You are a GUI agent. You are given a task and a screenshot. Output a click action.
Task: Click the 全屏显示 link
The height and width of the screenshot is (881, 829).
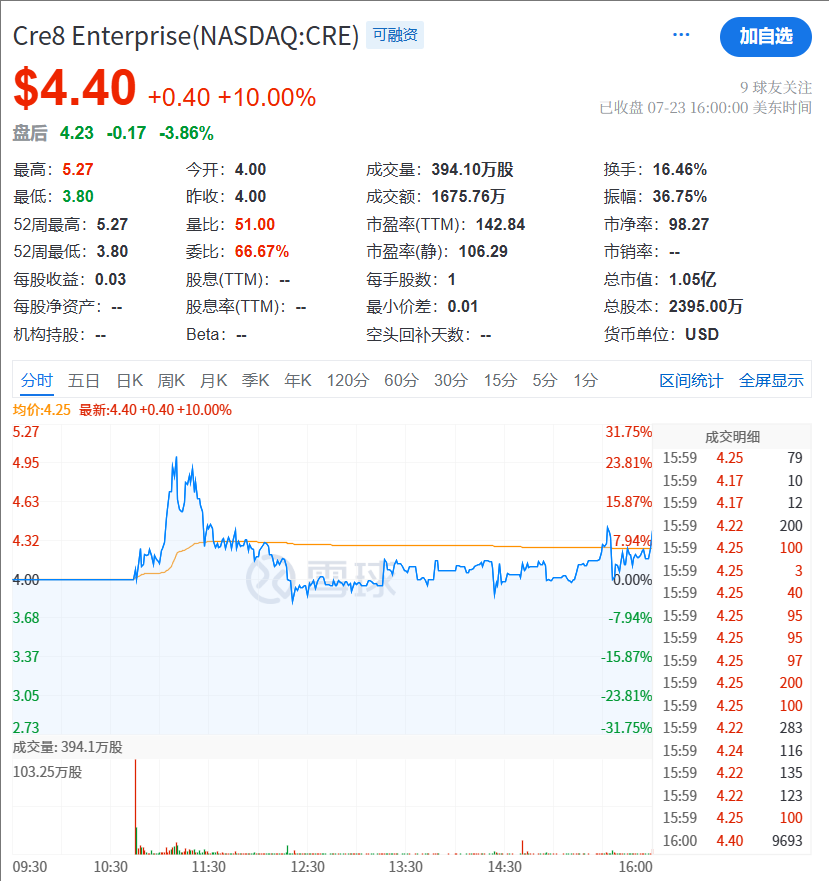771,380
